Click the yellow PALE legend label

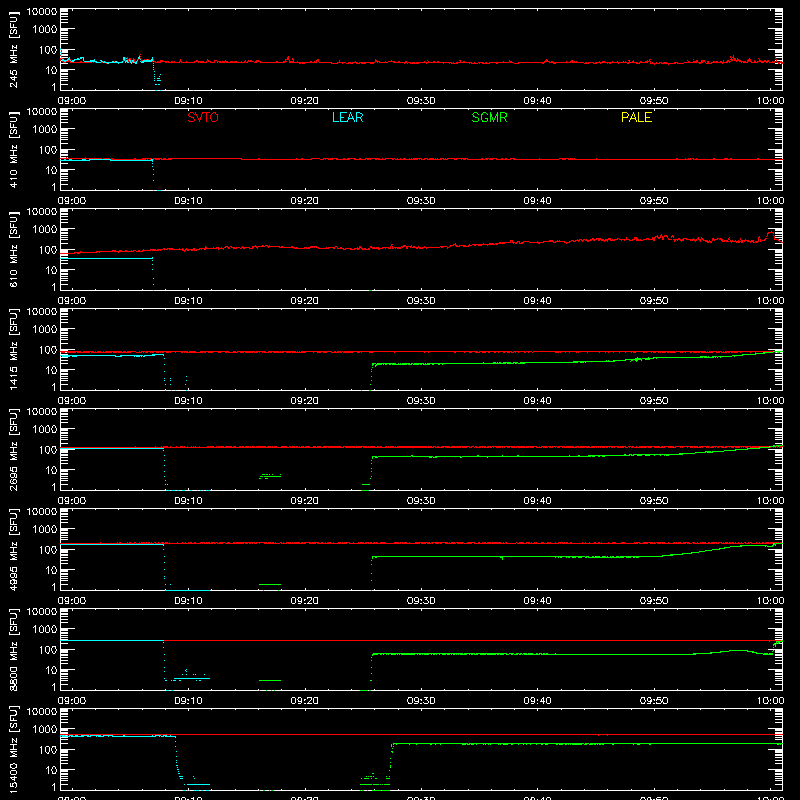[636, 117]
